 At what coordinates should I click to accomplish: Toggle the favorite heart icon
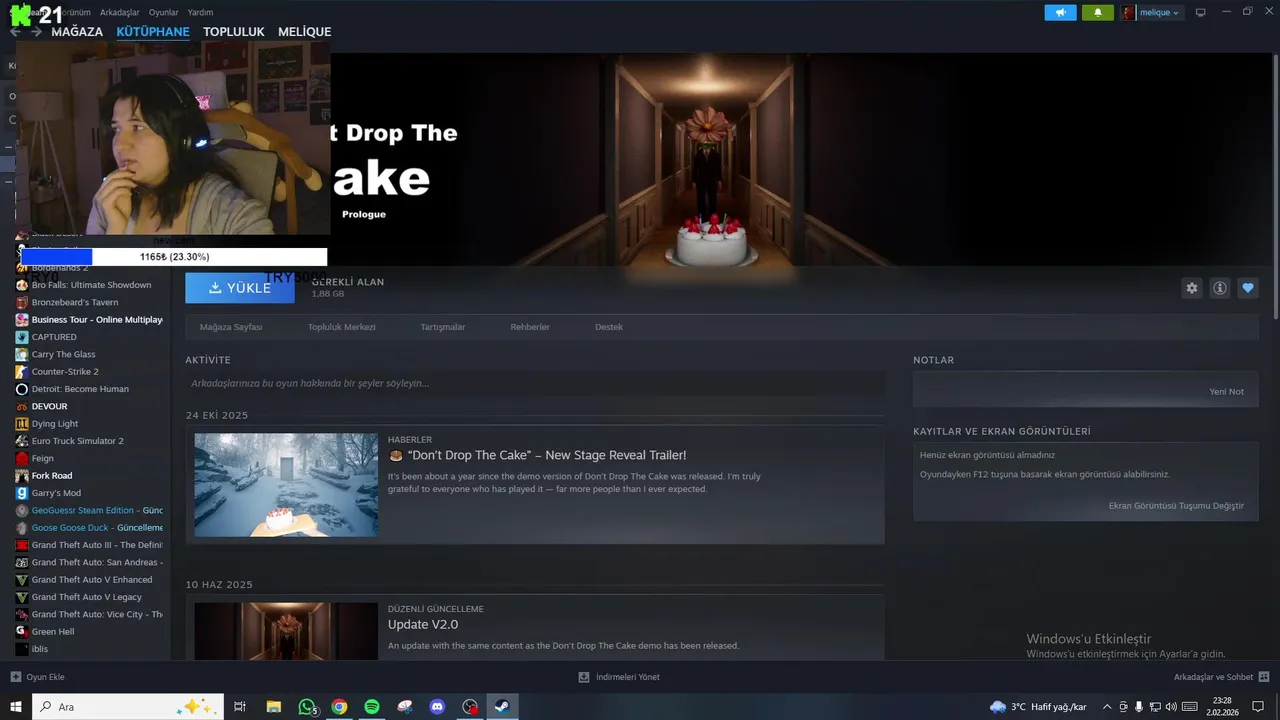point(1248,288)
